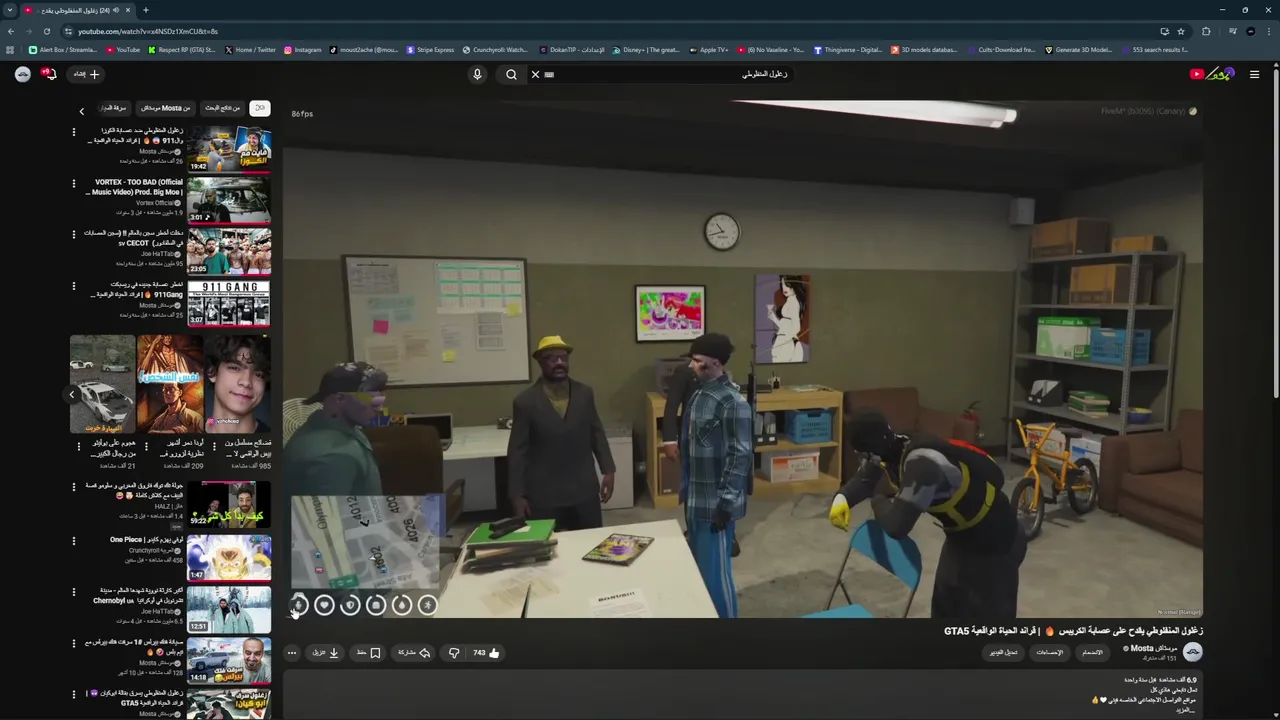This screenshot has height=720, width=1280.
Task: Open a new Chrome tab
Action: click(145, 10)
